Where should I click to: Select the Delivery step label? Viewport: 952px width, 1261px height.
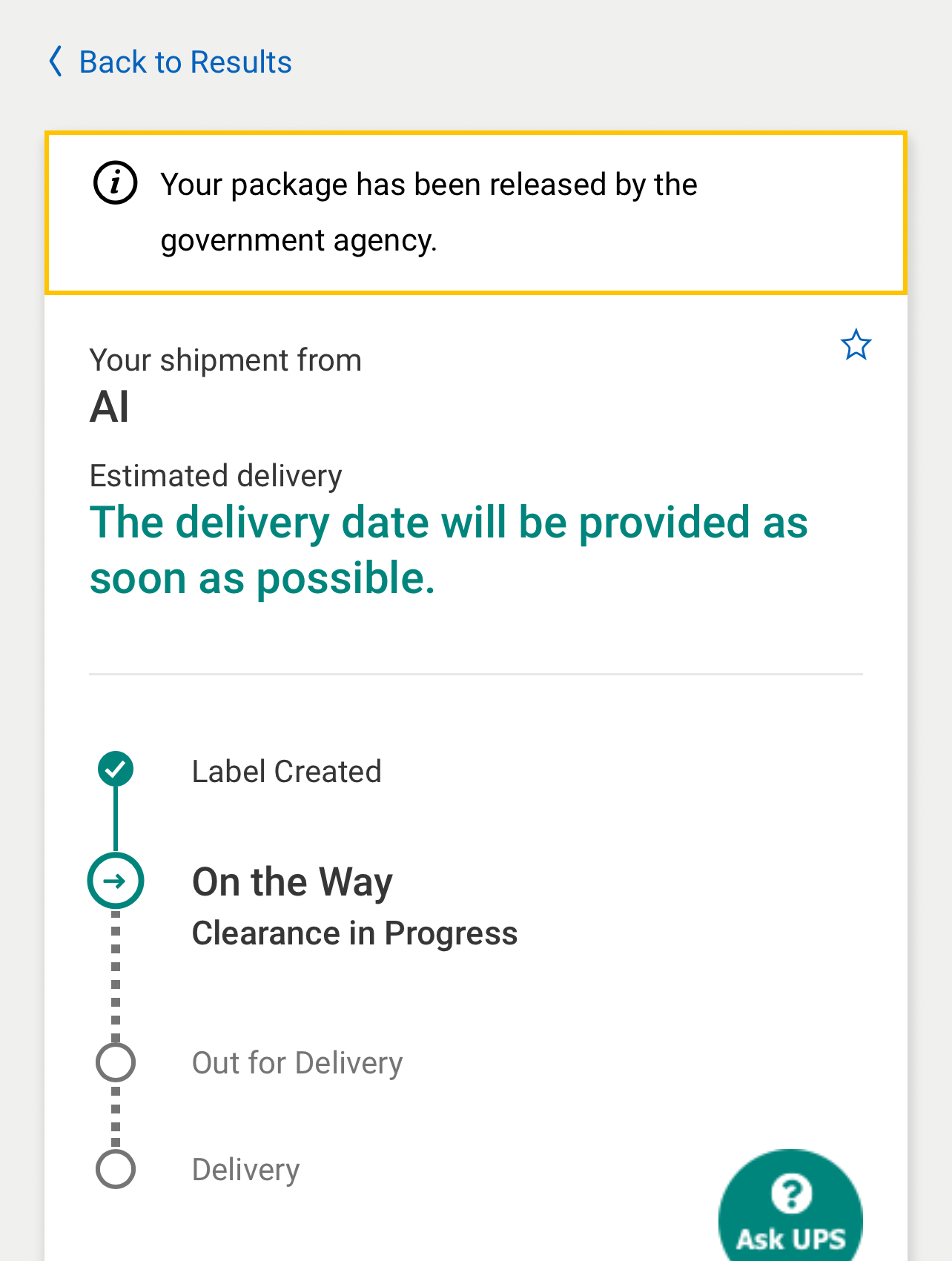(245, 1170)
